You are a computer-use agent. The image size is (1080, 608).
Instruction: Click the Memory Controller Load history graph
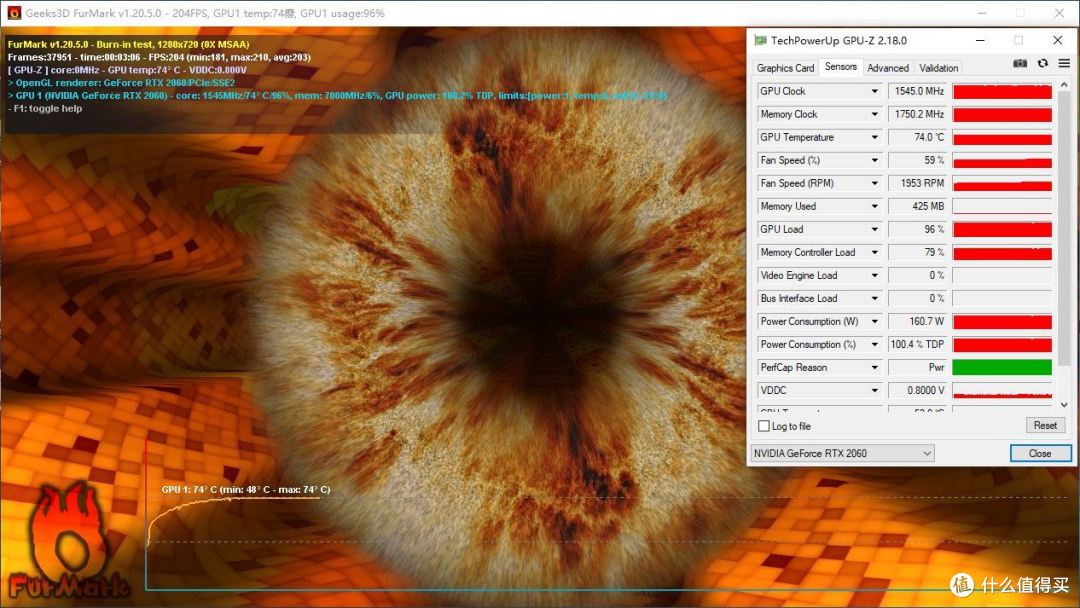pyautogui.click(x=1002, y=252)
